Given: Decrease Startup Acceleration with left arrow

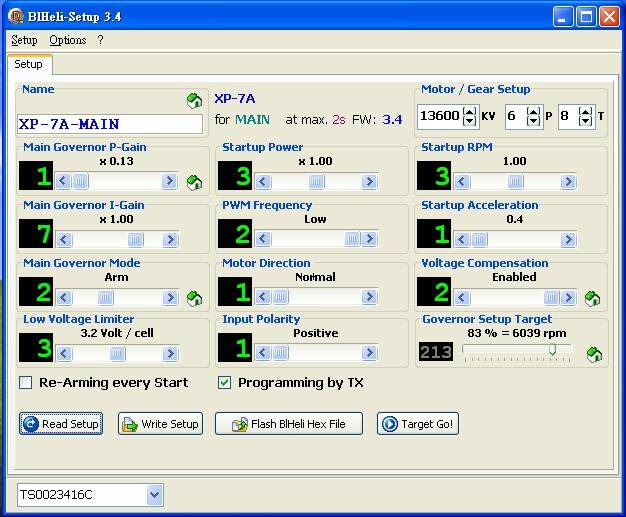Looking at the screenshot, I should tap(462, 240).
